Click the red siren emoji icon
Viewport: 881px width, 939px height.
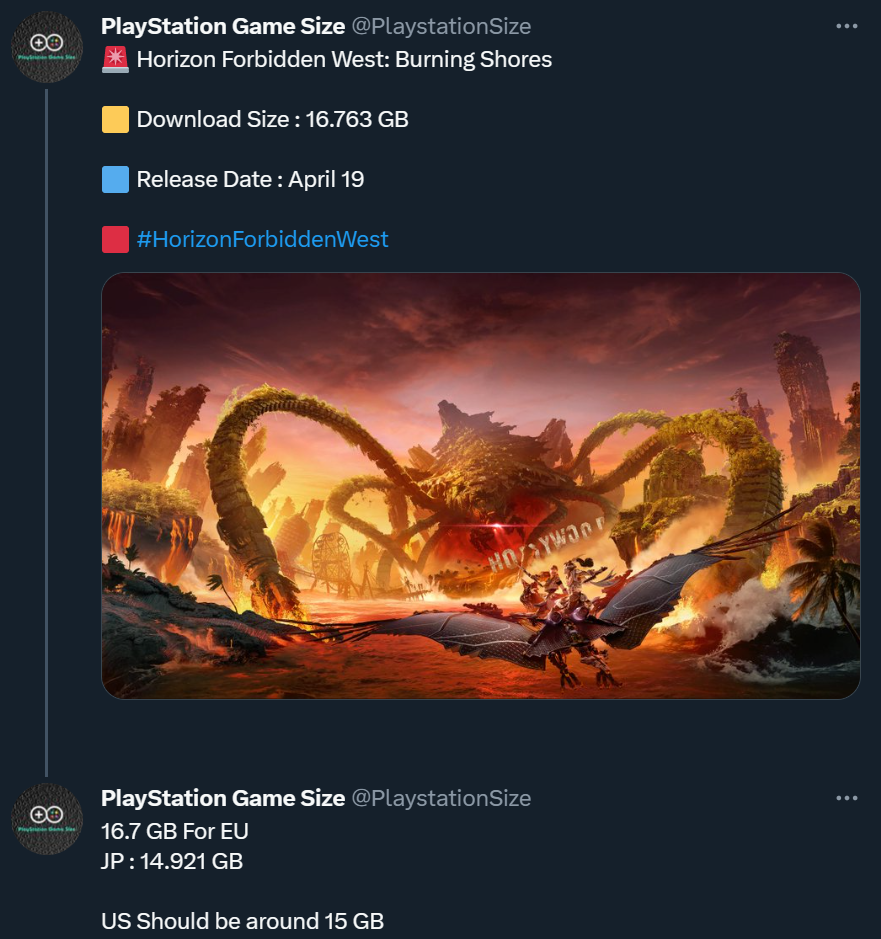115,60
